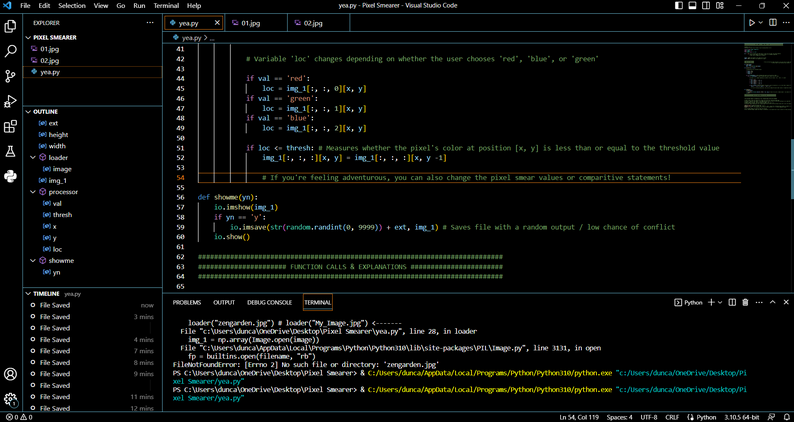Viewport: 794px width, 422px height.
Task: Toggle the secondary side bar layout
Action: [x=706, y=6]
